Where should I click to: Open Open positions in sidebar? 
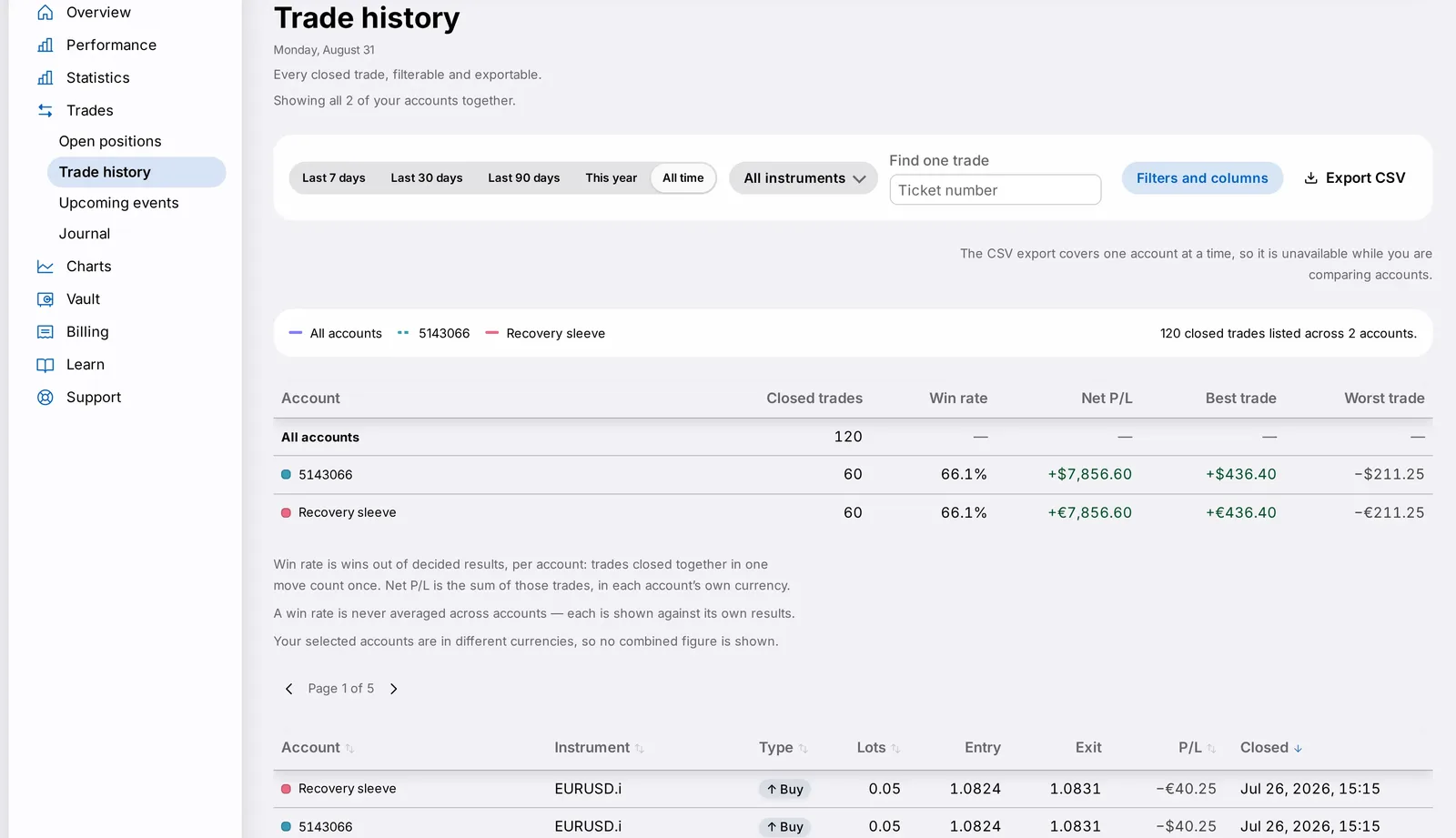(x=136, y=142)
